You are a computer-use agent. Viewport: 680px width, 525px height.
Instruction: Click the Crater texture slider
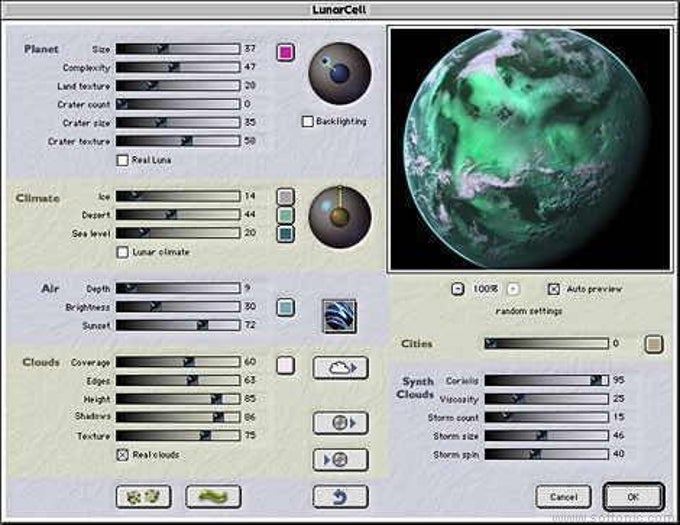(x=178, y=141)
